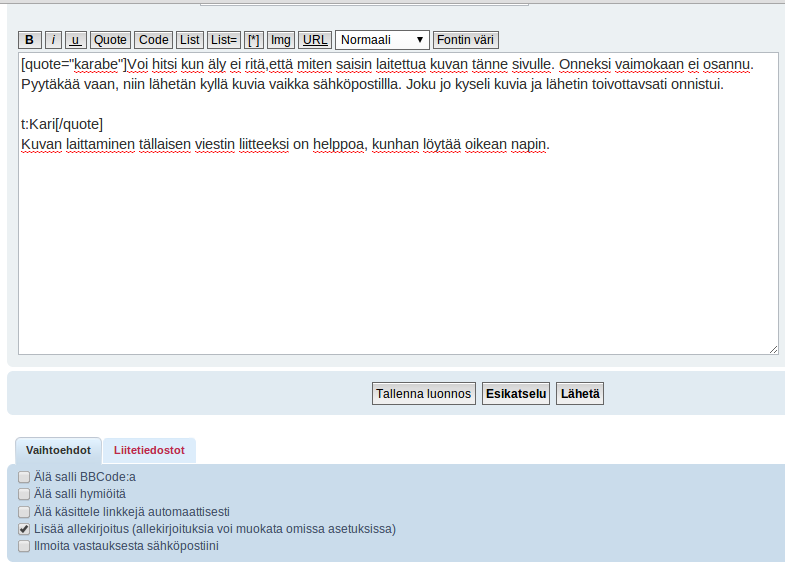Insert an ordered List= tag

pyautogui.click(x=224, y=40)
